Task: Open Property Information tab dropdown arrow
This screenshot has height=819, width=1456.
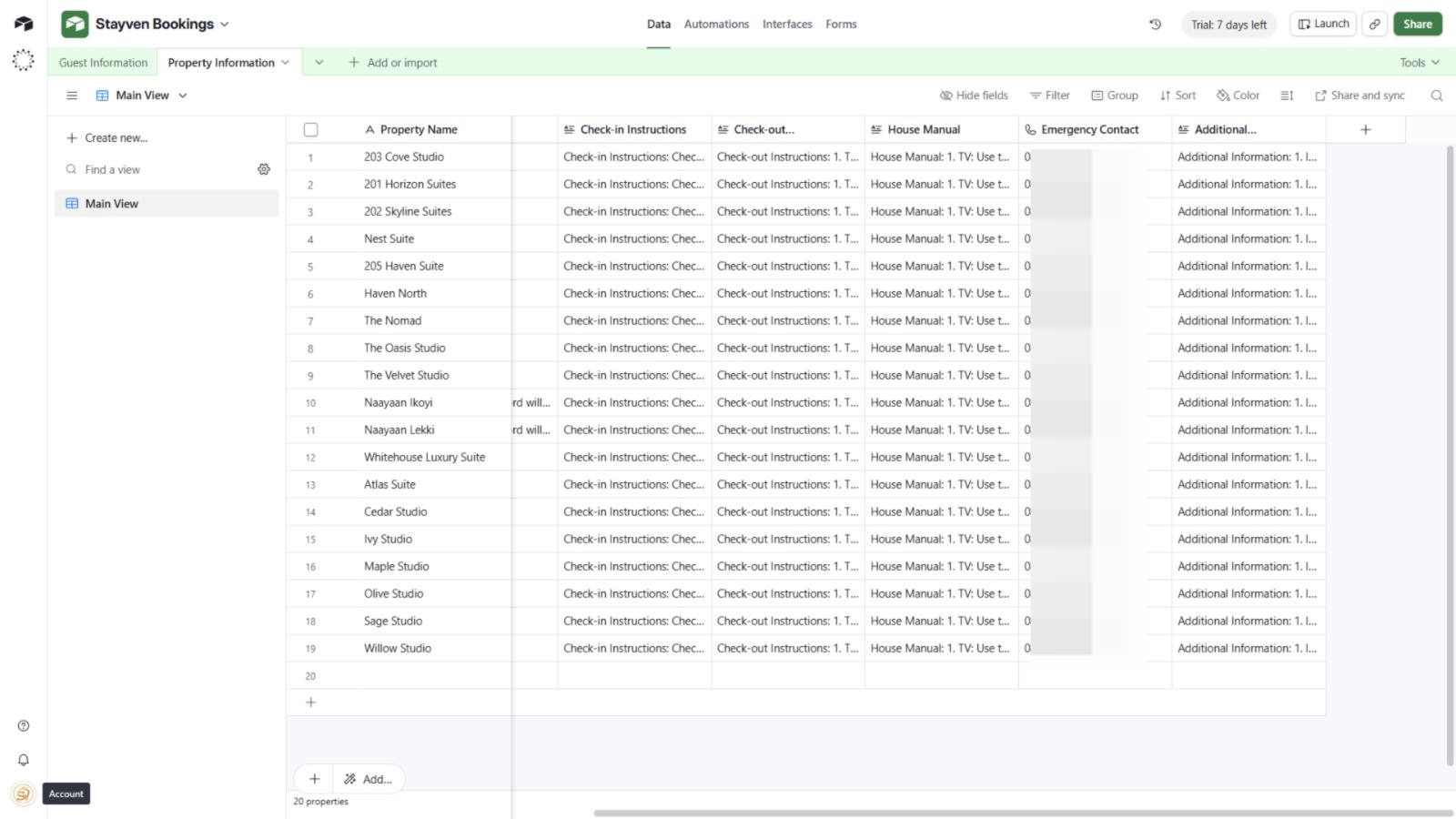Action: click(x=285, y=63)
